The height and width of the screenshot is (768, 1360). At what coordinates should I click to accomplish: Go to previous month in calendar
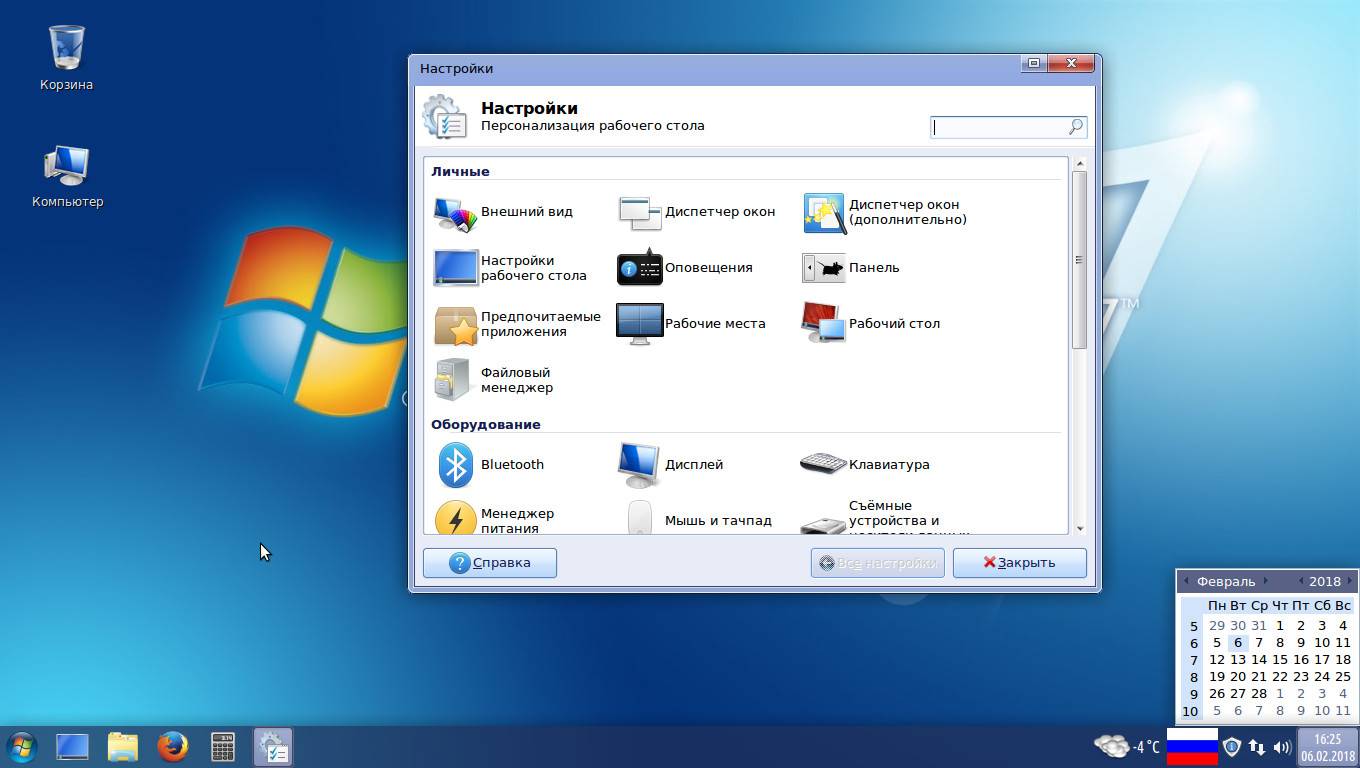pos(1186,581)
